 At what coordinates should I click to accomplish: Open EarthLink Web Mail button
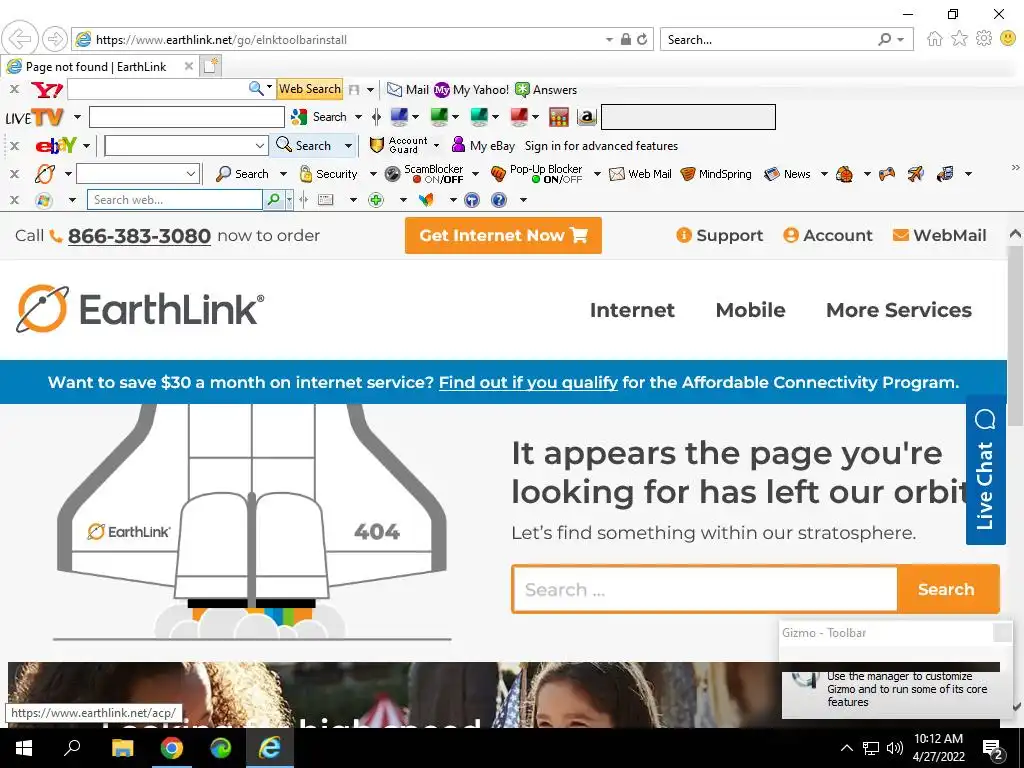click(640, 174)
